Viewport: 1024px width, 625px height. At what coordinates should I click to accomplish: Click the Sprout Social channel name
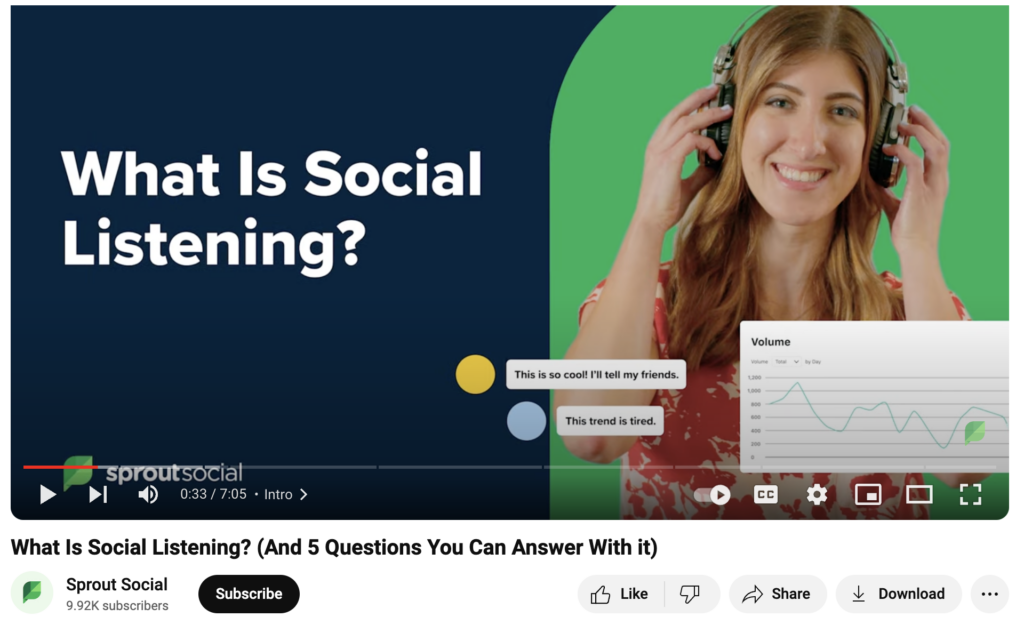click(x=117, y=585)
